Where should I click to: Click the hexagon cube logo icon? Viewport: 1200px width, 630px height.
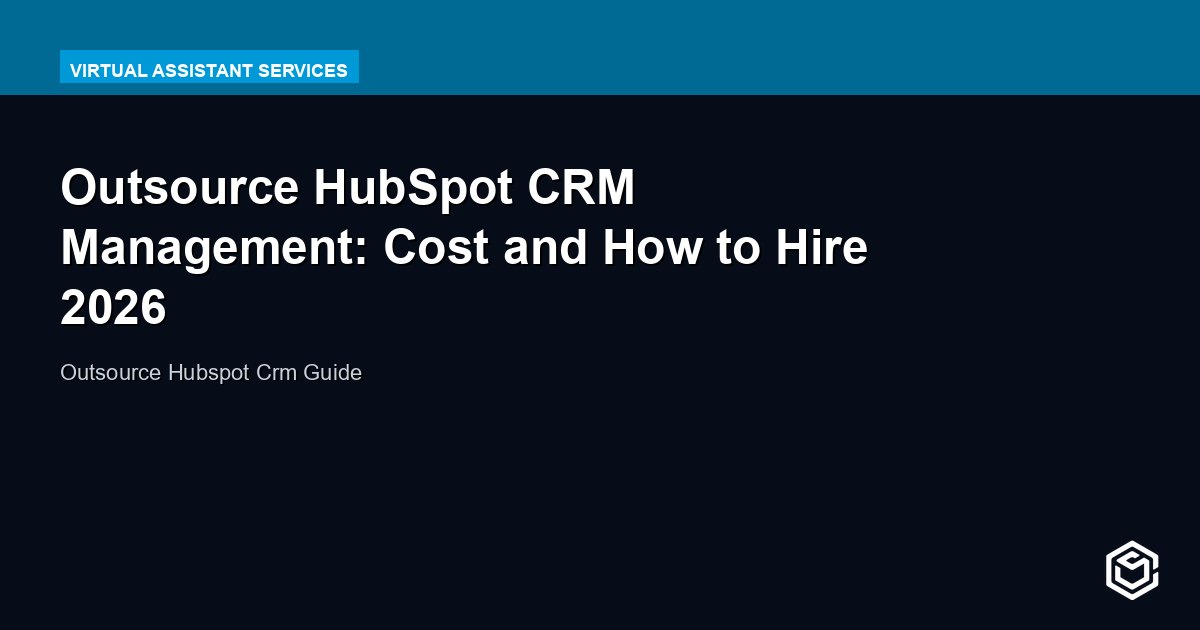click(1132, 570)
